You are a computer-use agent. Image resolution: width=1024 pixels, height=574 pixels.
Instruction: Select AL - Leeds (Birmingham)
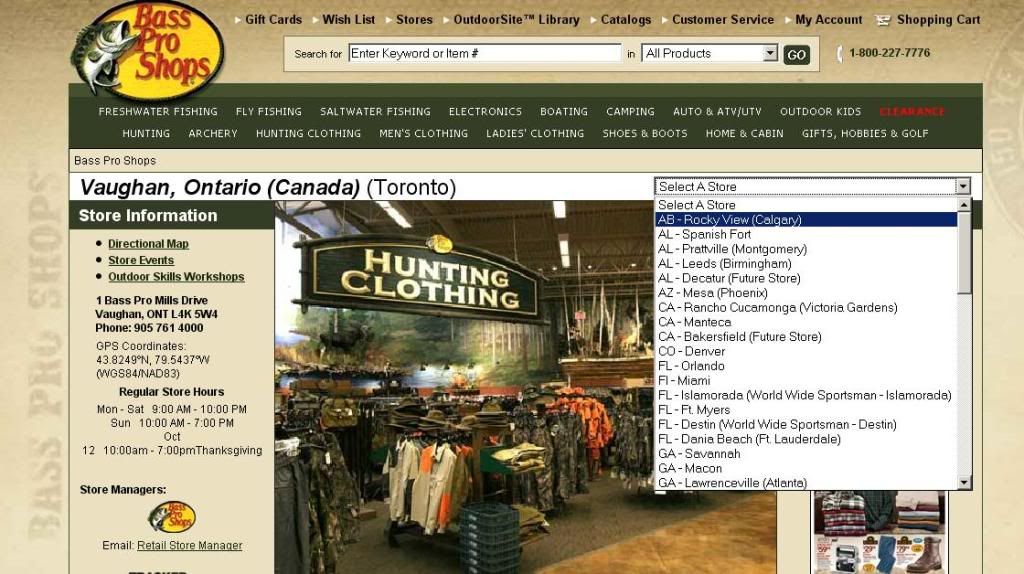click(806, 264)
